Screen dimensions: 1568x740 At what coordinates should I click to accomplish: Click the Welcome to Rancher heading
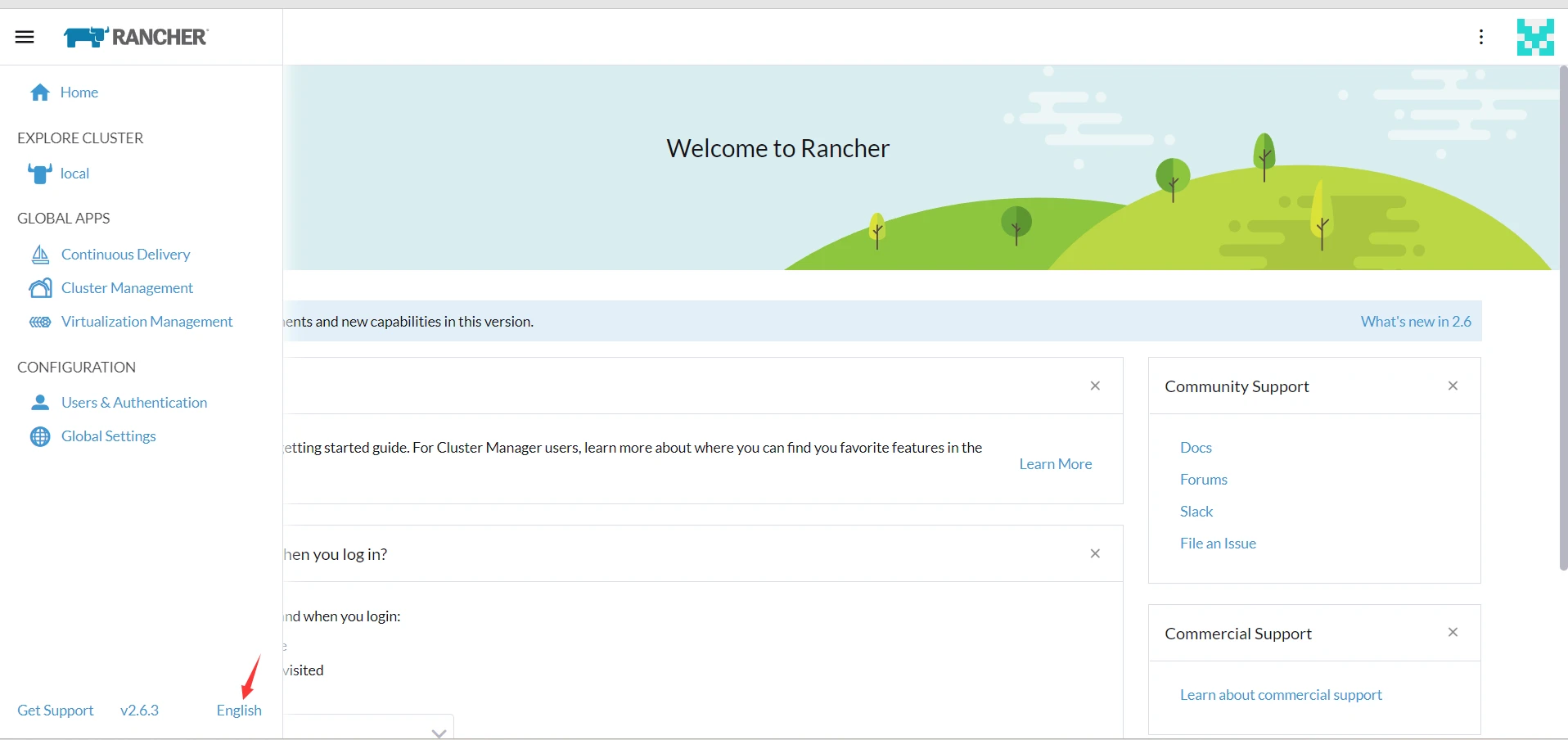[x=777, y=148]
